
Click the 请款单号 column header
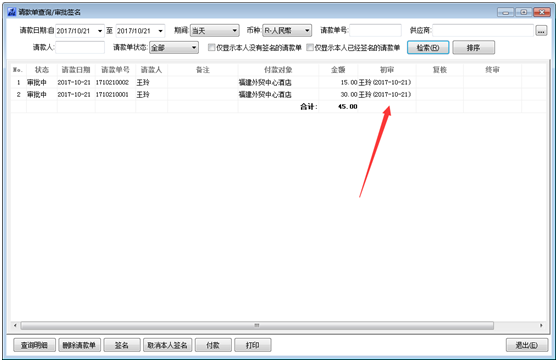[x=115, y=70]
